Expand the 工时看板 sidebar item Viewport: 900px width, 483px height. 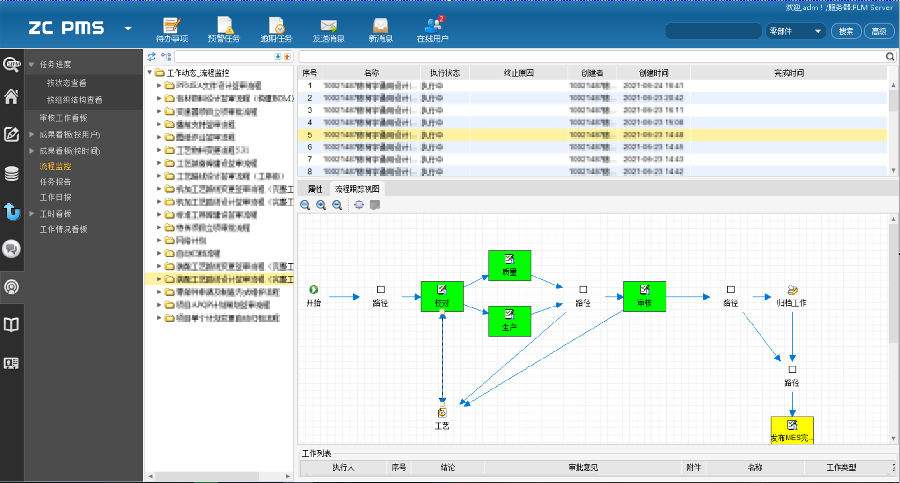click(x=32, y=214)
